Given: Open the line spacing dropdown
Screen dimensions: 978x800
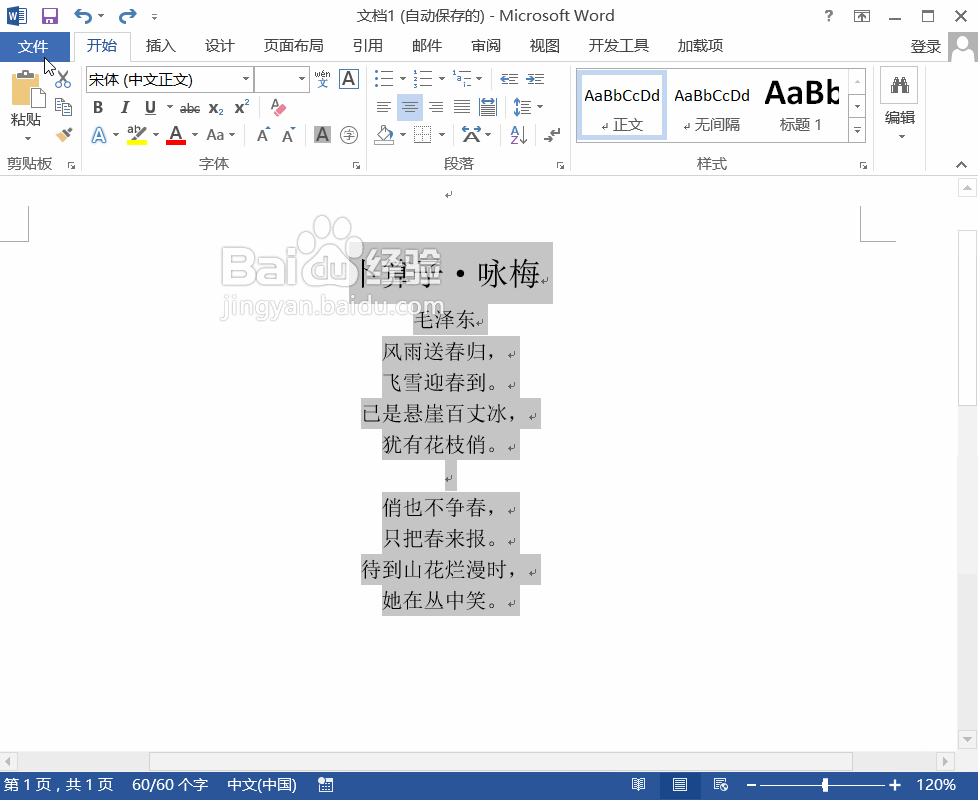Looking at the screenshot, I should click(x=527, y=107).
